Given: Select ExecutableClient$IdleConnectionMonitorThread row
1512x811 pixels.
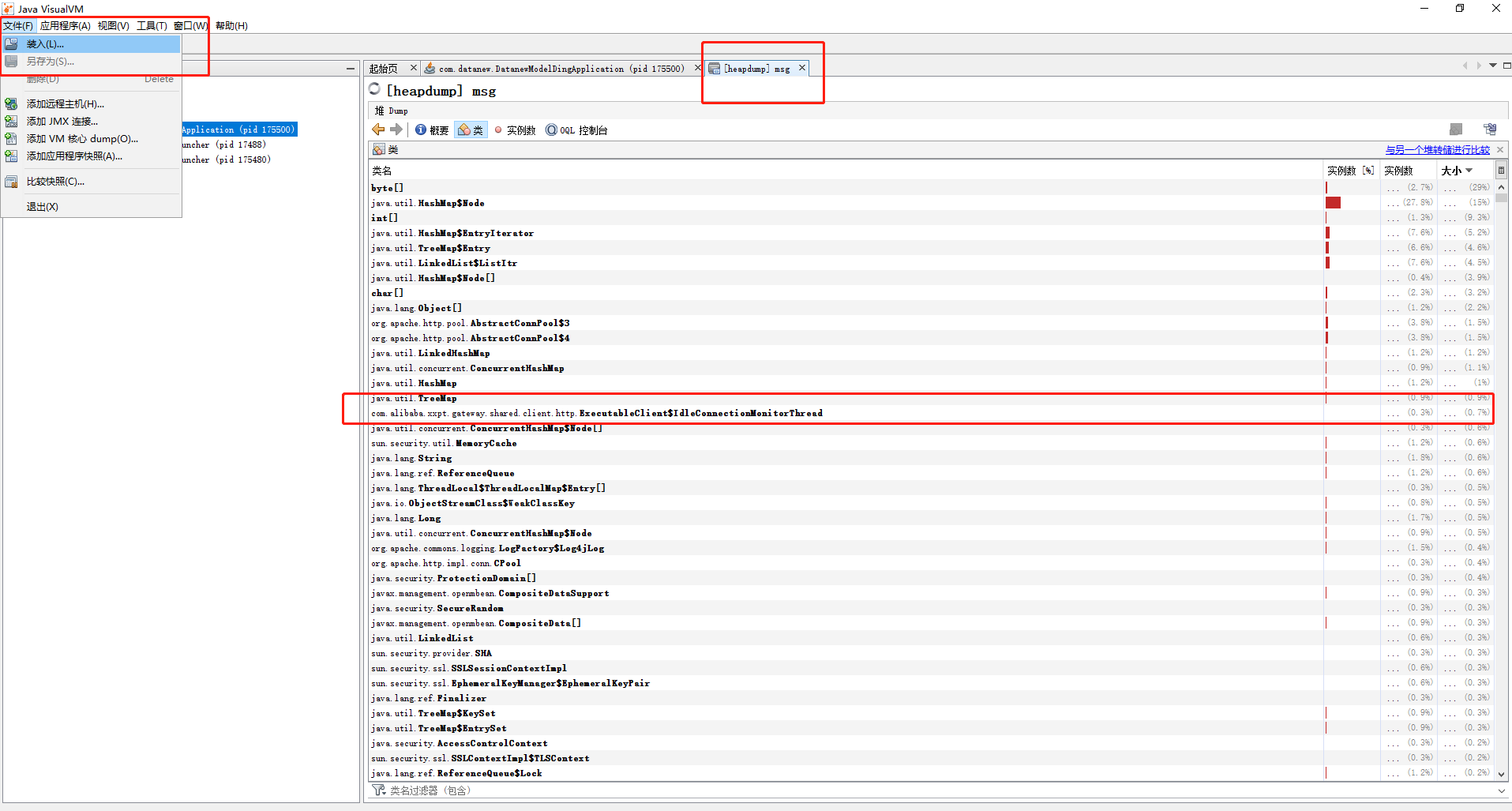Looking at the screenshot, I should (930, 413).
